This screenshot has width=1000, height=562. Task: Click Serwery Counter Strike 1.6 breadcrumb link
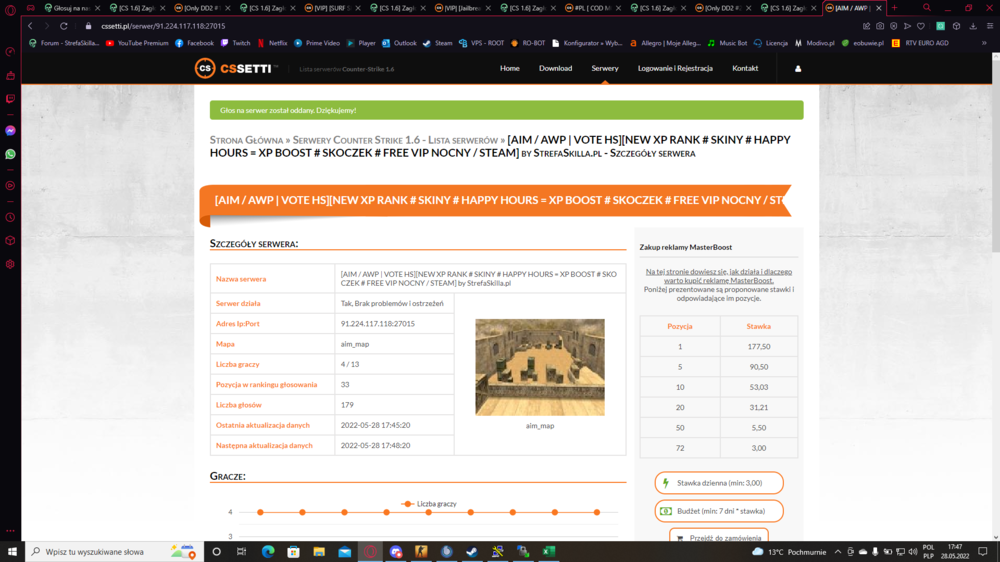coord(395,140)
